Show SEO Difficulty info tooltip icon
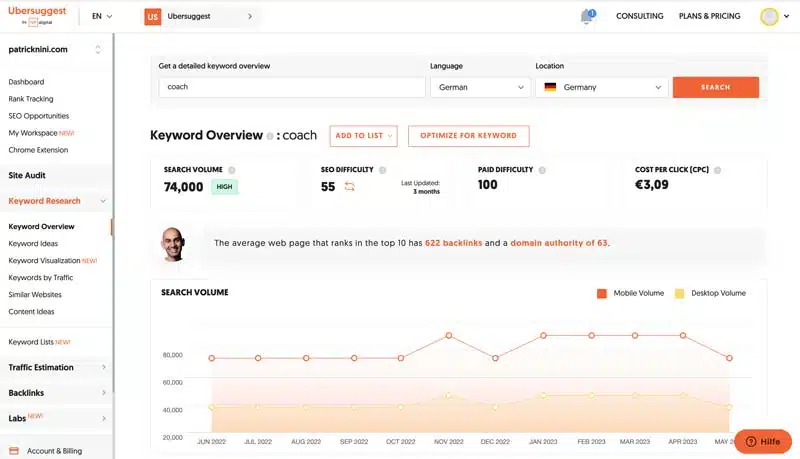This screenshot has width=800, height=459. [383, 170]
